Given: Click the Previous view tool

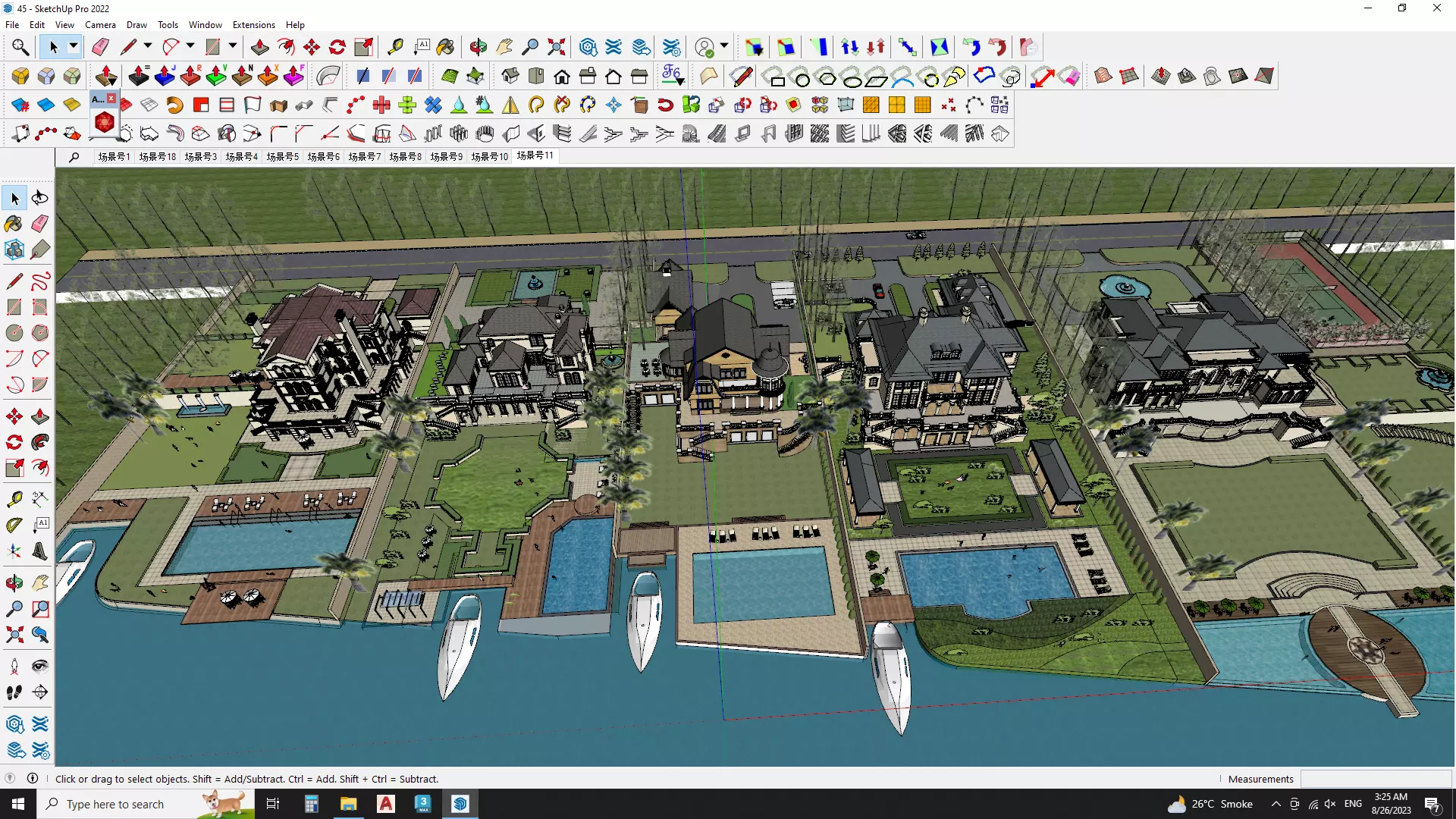Looking at the screenshot, I should (x=40, y=635).
